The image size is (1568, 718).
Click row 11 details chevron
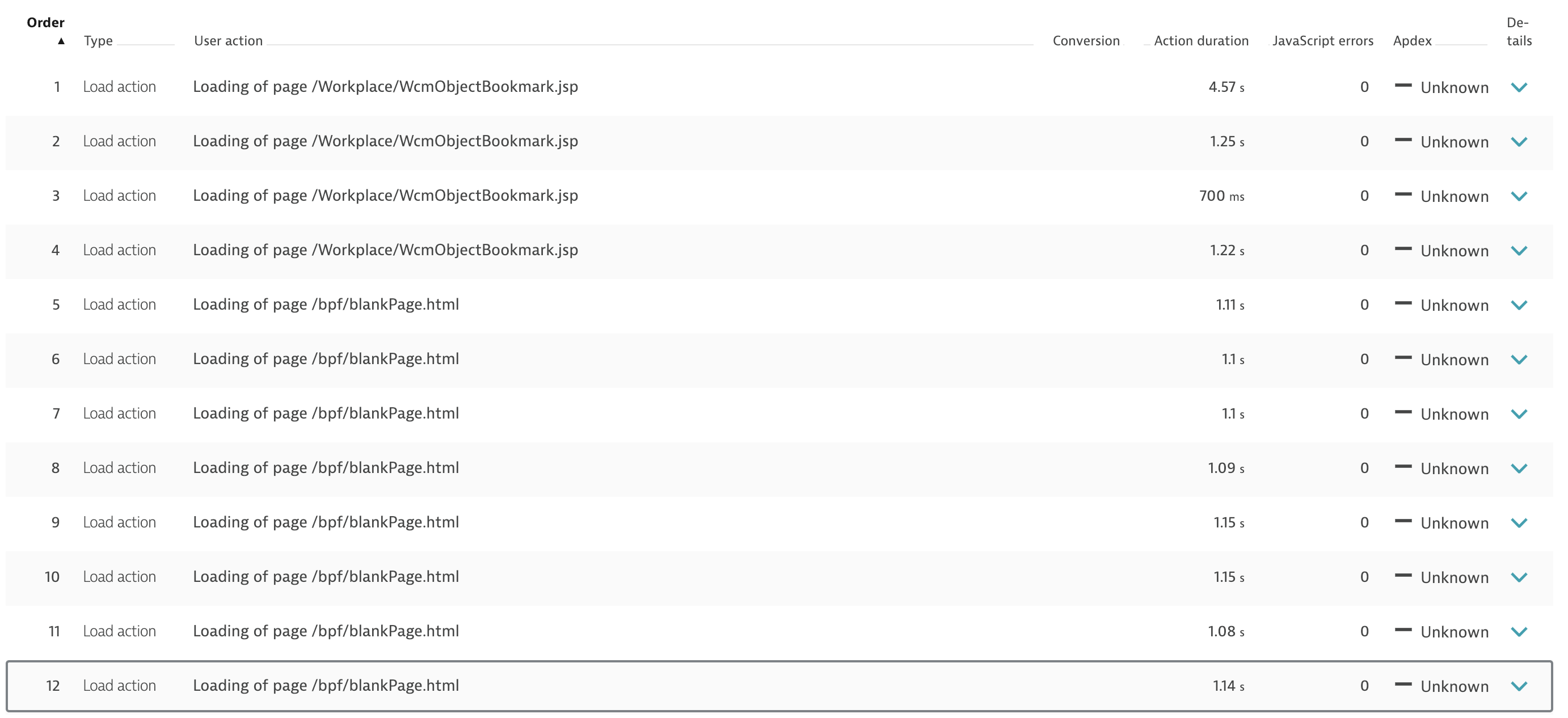click(1519, 632)
